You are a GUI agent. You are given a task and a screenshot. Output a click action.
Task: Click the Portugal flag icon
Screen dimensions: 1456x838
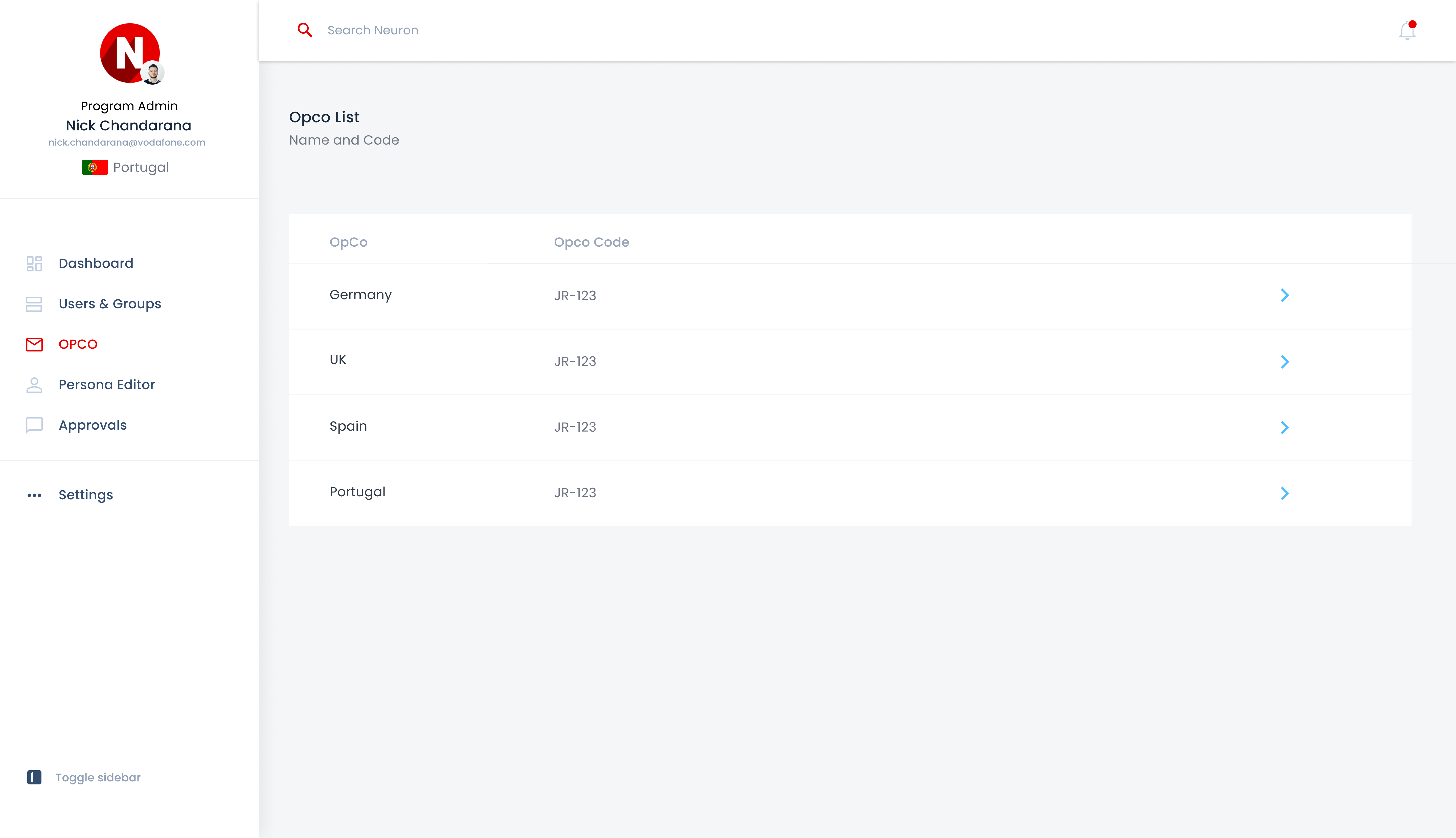tap(95, 168)
